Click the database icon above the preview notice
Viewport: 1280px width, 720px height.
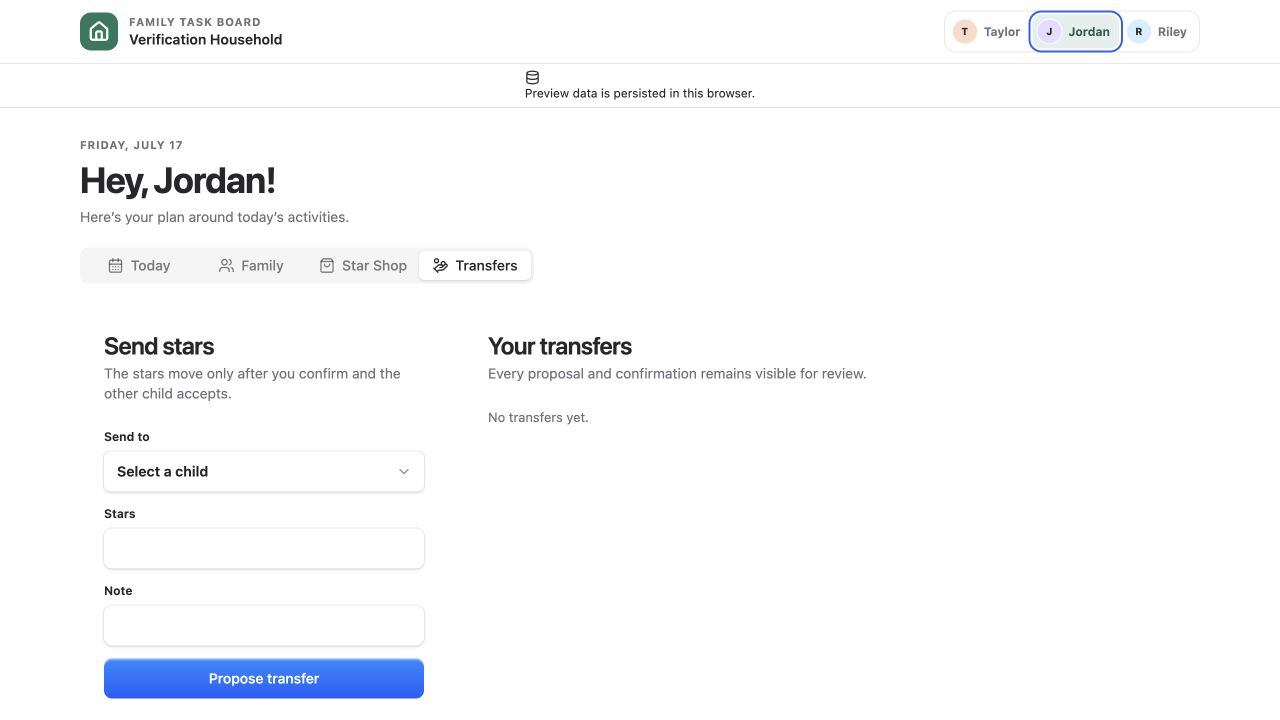coord(532,77)
